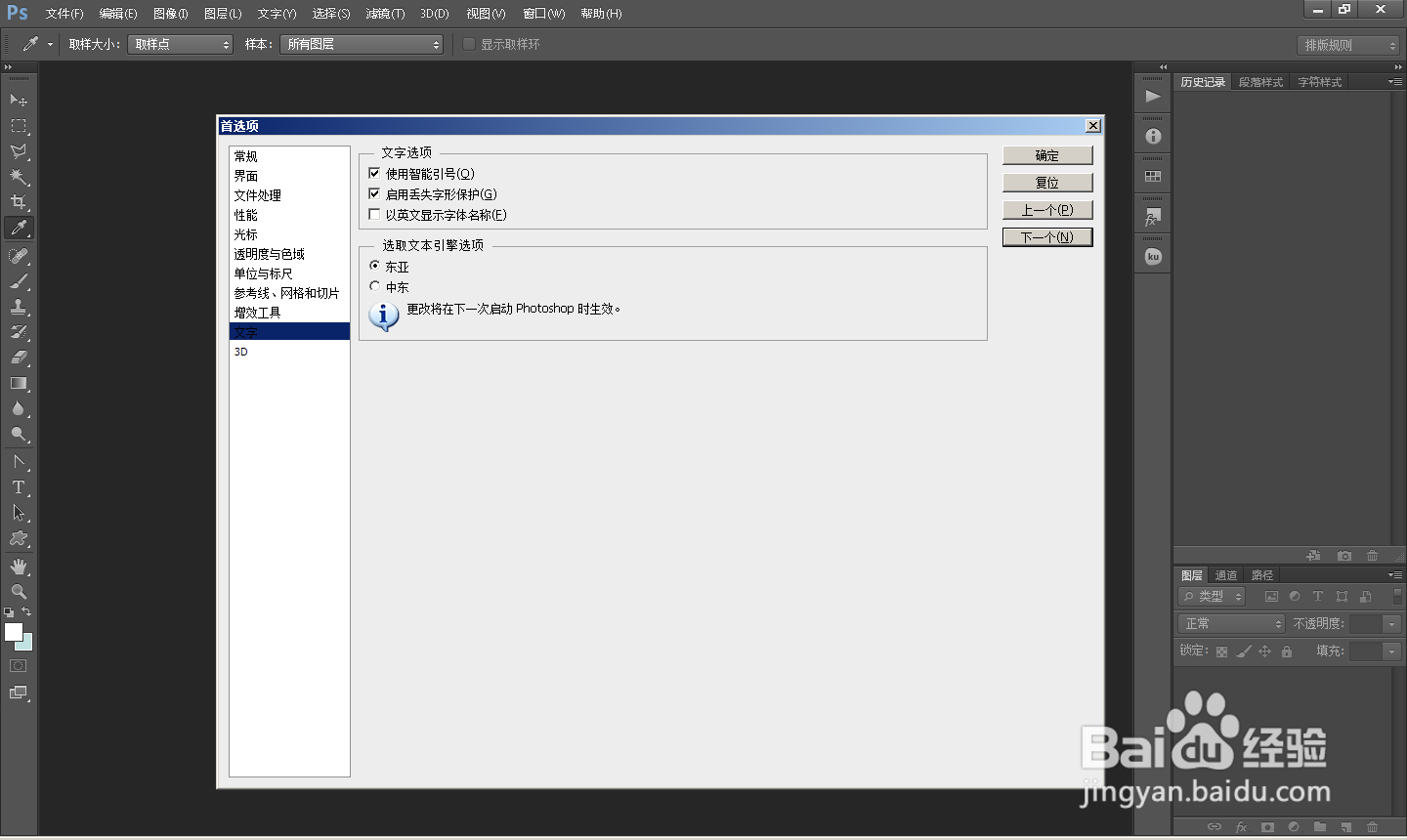Image resolution: width=1407 pixels, height=840 pixels.
Task: Open the 排版规则 workspace dropdown
Action: point(1348,45)
